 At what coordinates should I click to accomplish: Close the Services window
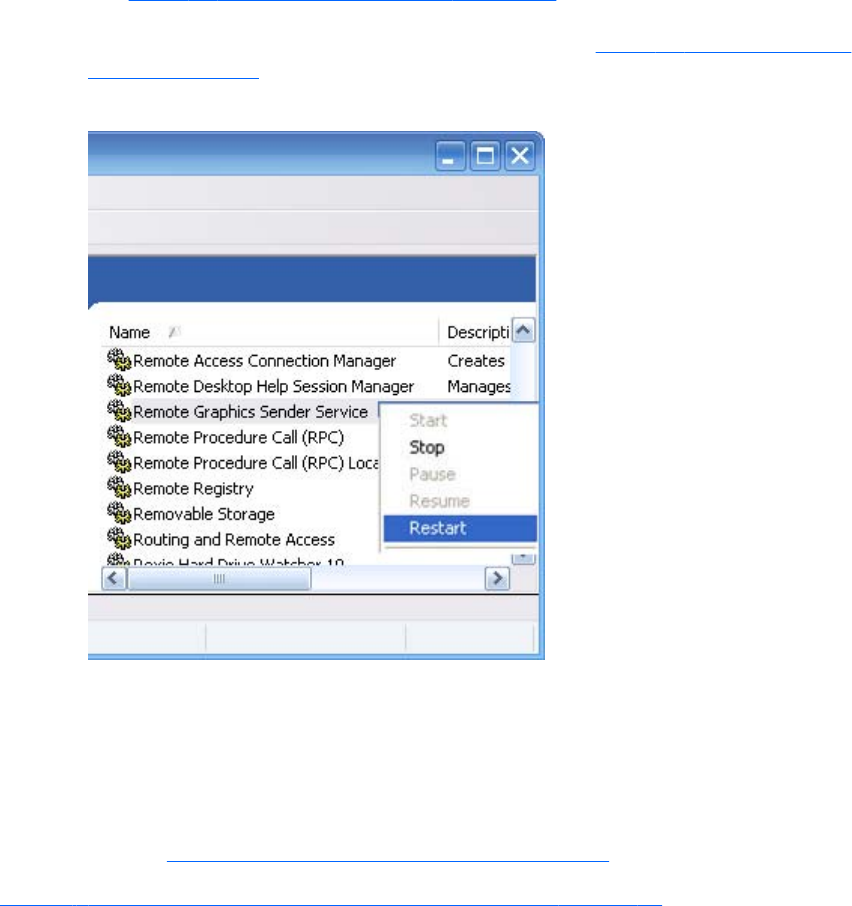pyautogui.click(x=520, y=155)
